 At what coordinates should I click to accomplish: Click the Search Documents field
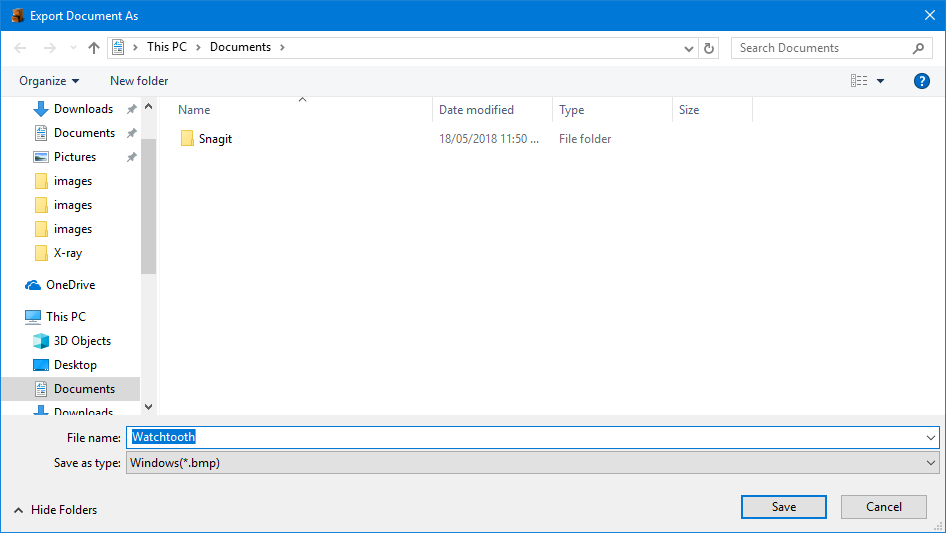pyautogui.click(x=831, y=48)
